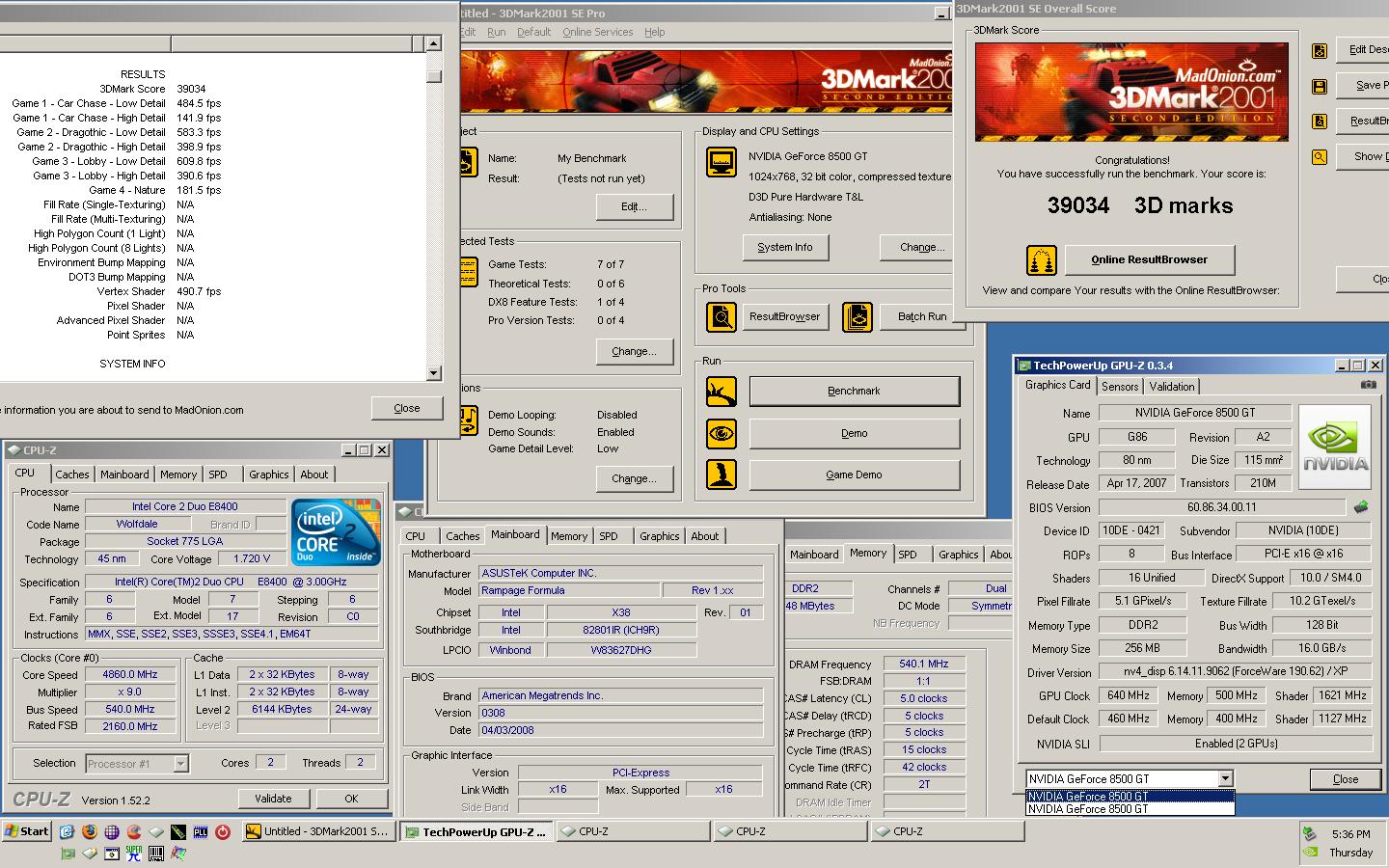Click the Batch Run icon in Pro Tools
The image size is (1389, 868).
click(x=858, y=316)
